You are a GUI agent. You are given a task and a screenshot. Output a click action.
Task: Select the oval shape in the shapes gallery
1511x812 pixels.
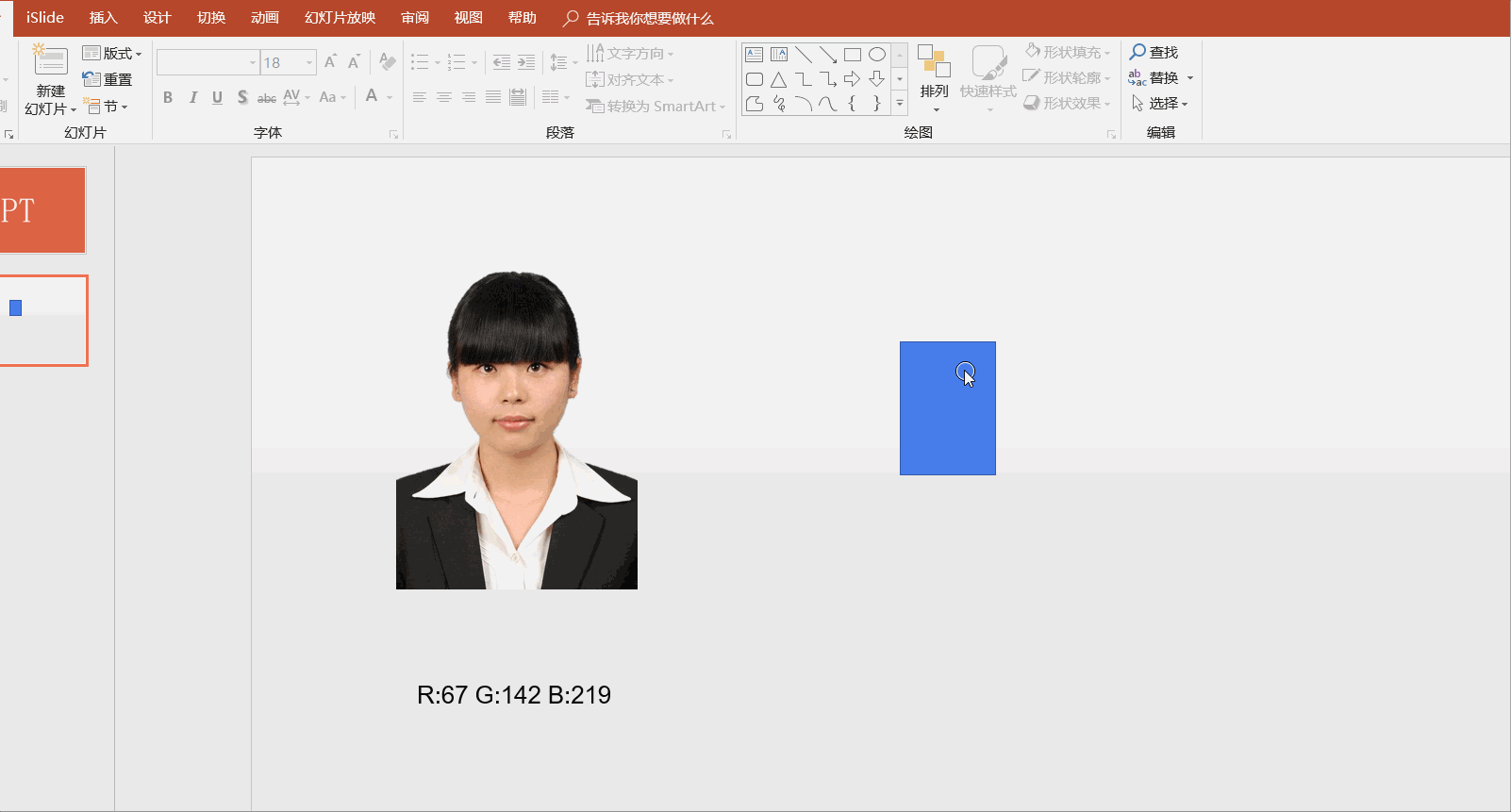click(877, 55)
